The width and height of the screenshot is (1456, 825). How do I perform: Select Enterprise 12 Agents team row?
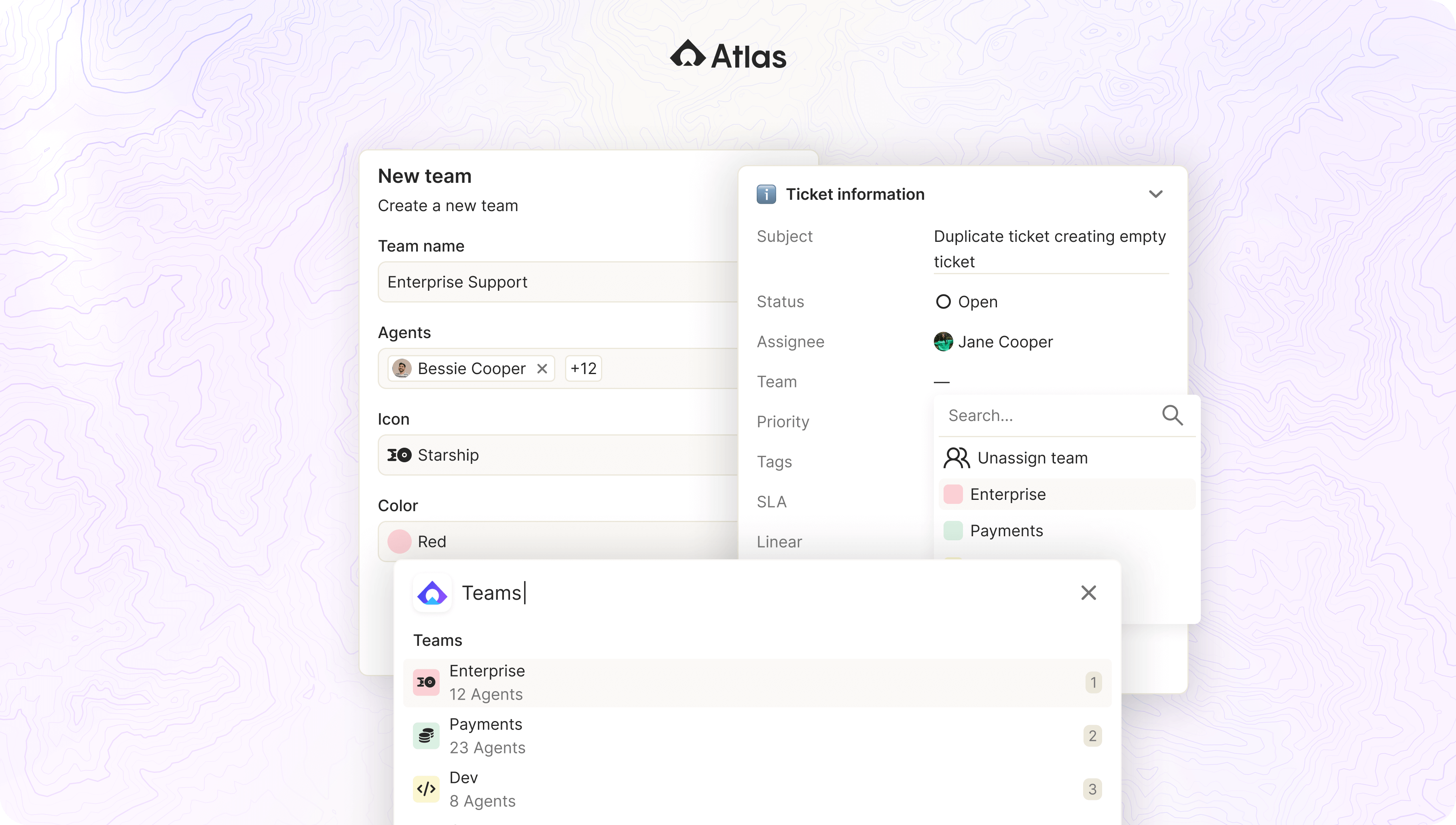757,683
